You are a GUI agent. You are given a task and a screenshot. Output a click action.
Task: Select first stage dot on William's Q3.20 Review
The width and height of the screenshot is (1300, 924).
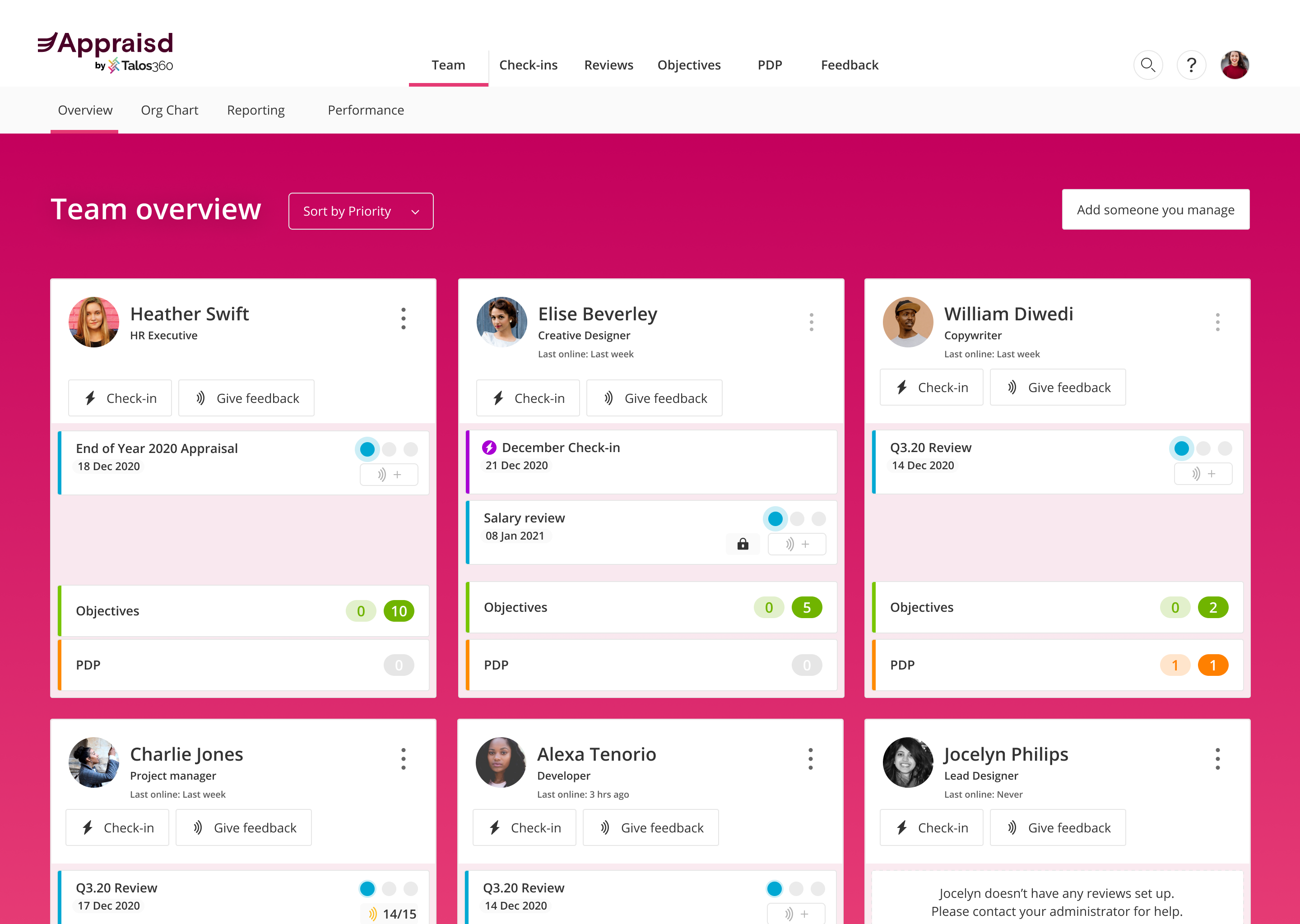(1181, 448)
